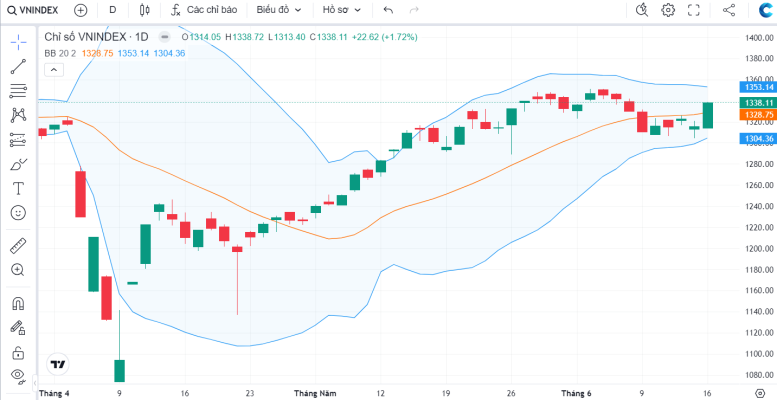Click the H1338.72 high value
This screenshot has height=400, width=777.
tap(244, 37)
